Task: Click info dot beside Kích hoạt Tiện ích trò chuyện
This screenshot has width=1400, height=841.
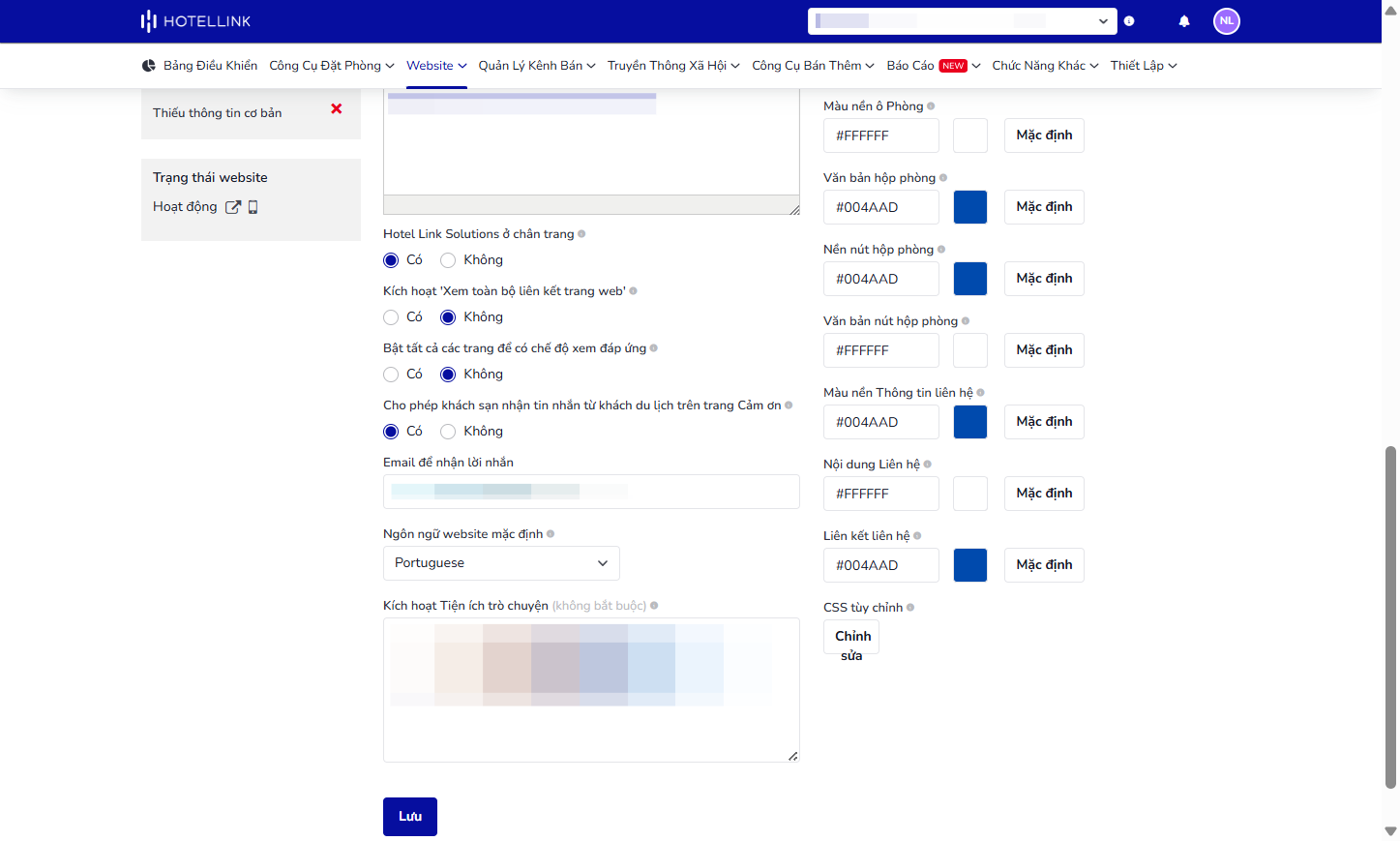Action: (654, 606)
